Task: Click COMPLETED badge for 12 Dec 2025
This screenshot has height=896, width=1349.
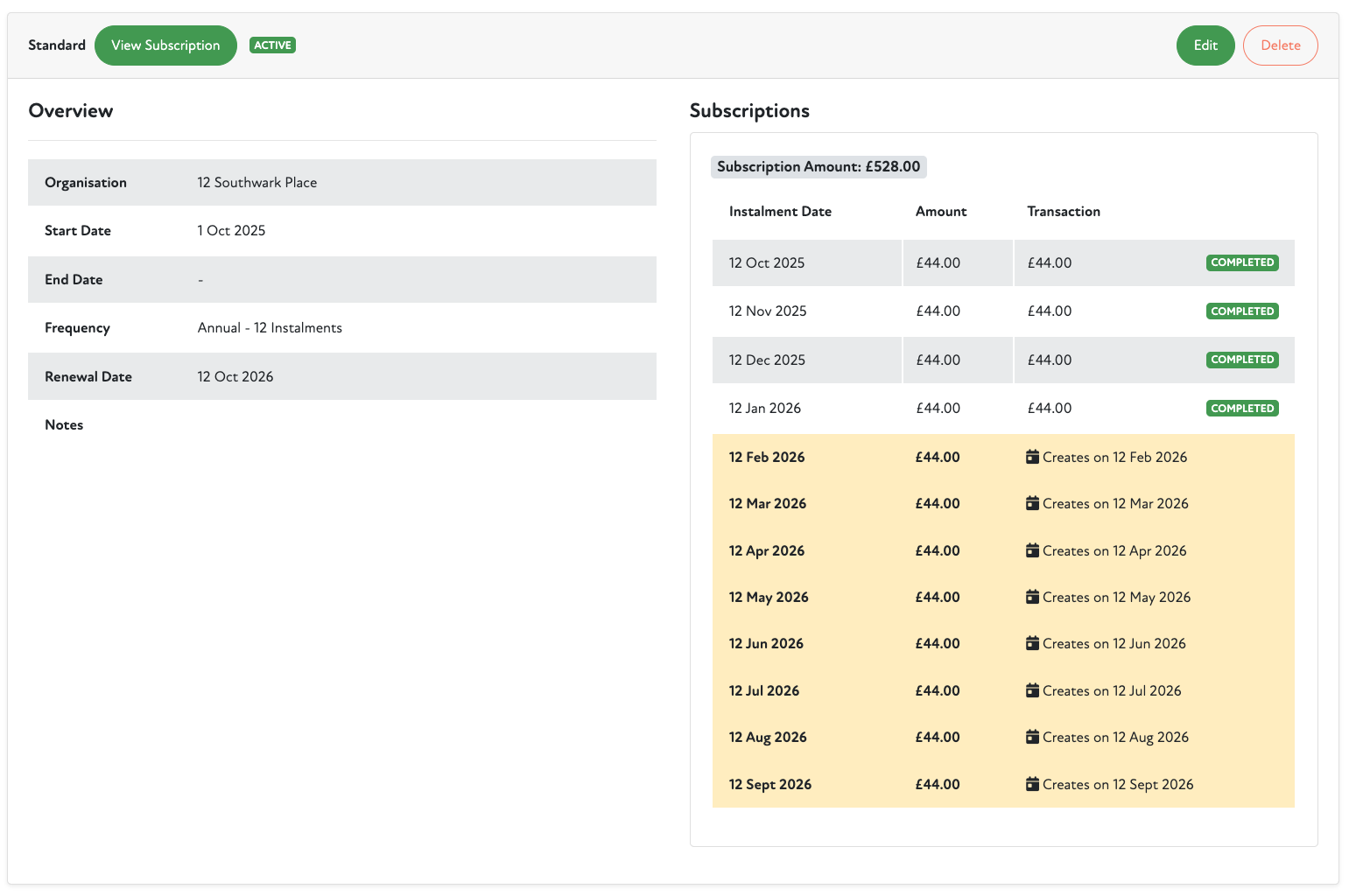Action: (x=1241, y=360)
